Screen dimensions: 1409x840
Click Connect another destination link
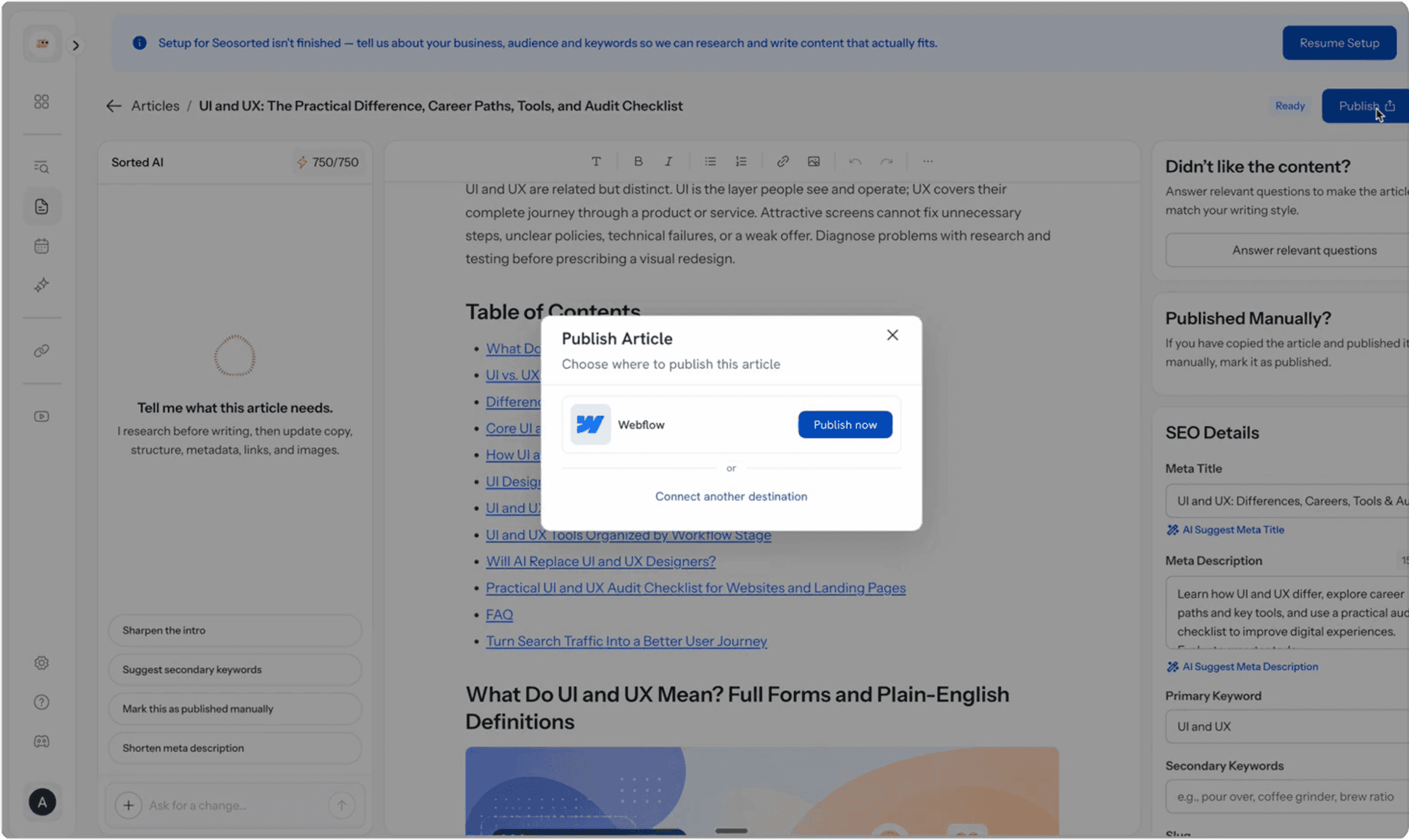731,497
